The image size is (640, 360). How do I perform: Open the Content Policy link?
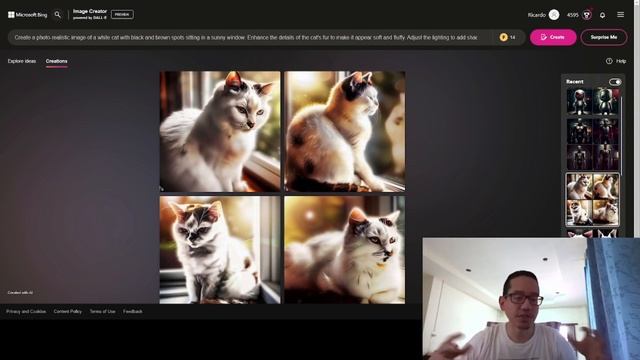(x=68, y=311)
